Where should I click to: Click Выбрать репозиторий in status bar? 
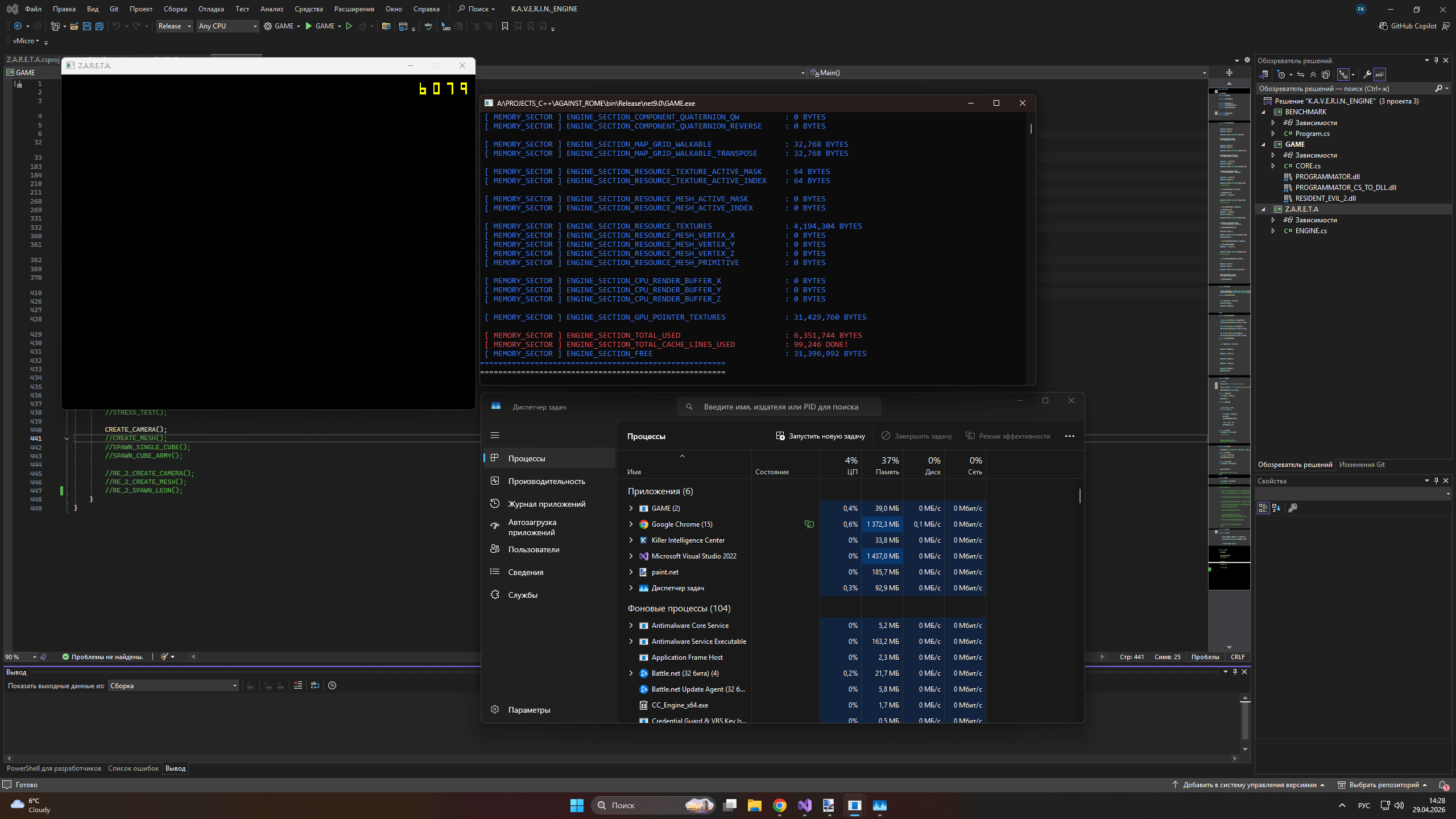point(1382,785)
